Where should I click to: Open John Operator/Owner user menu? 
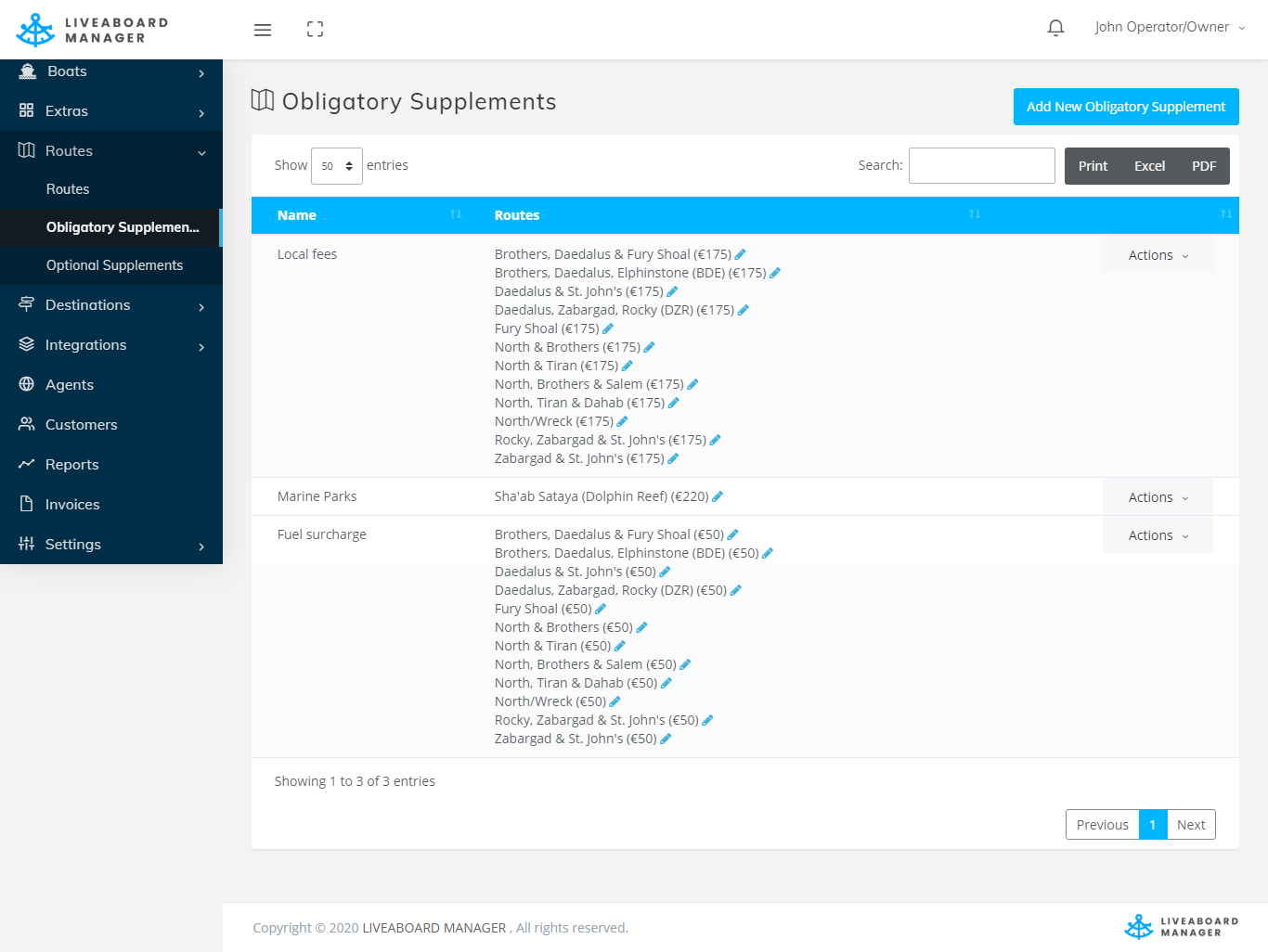click(x=1169, y=28)
